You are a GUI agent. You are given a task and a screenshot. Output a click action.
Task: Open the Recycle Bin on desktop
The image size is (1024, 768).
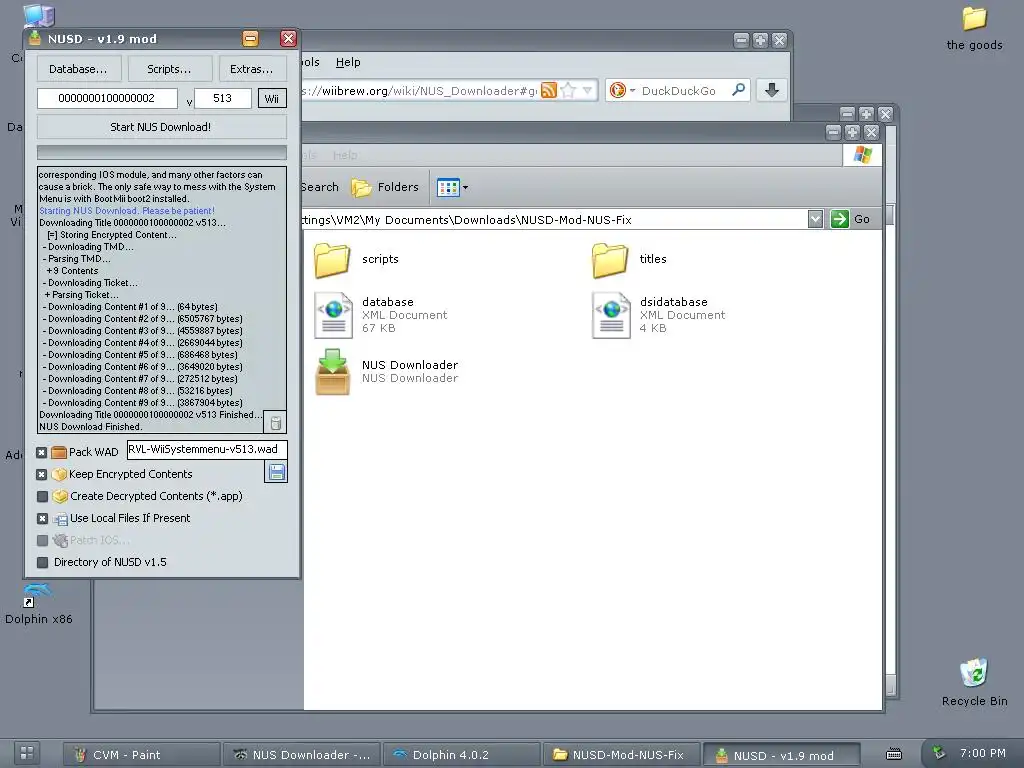(974, 682)
